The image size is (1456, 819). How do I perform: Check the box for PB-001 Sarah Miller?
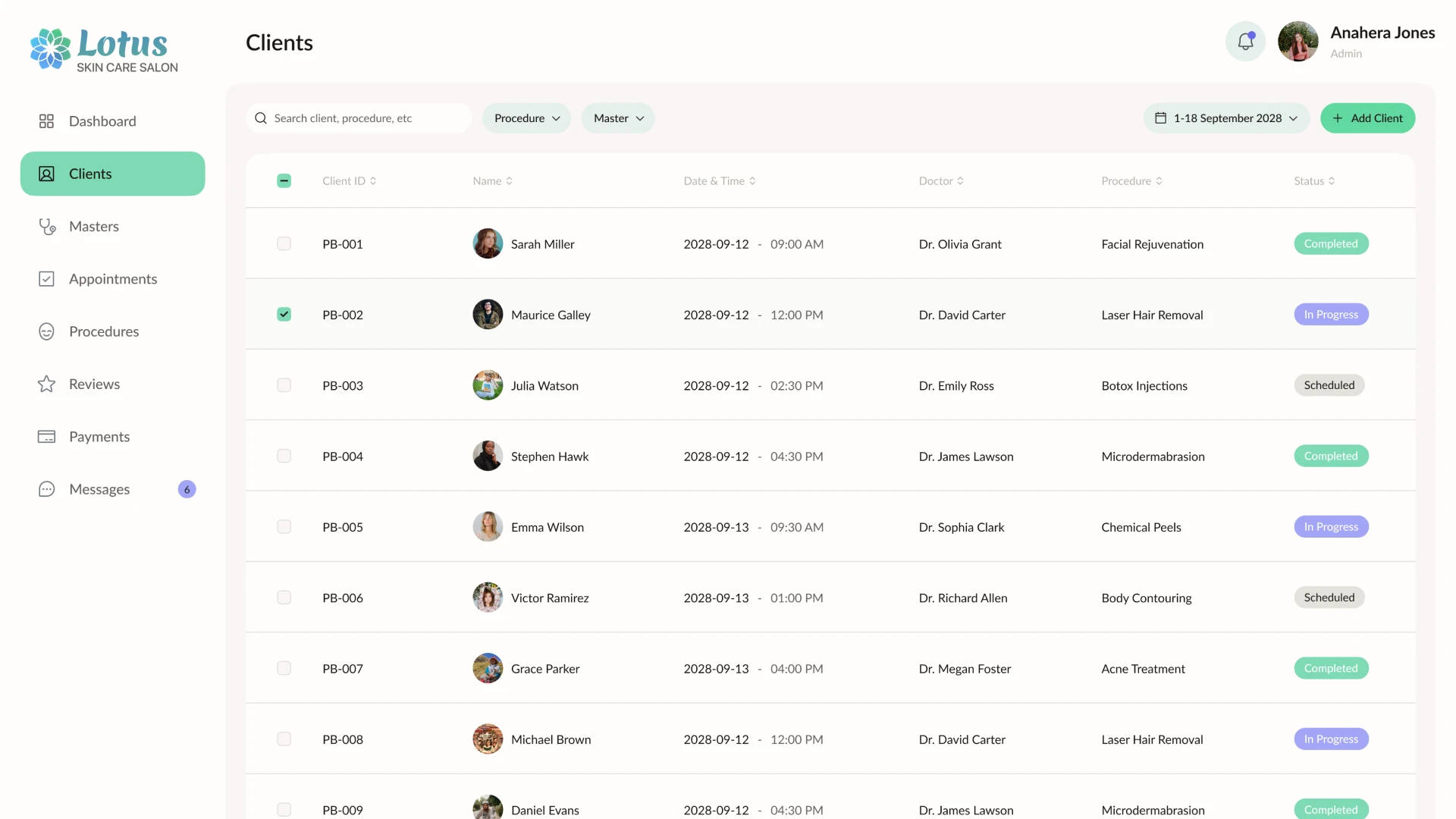pos(284,243)
